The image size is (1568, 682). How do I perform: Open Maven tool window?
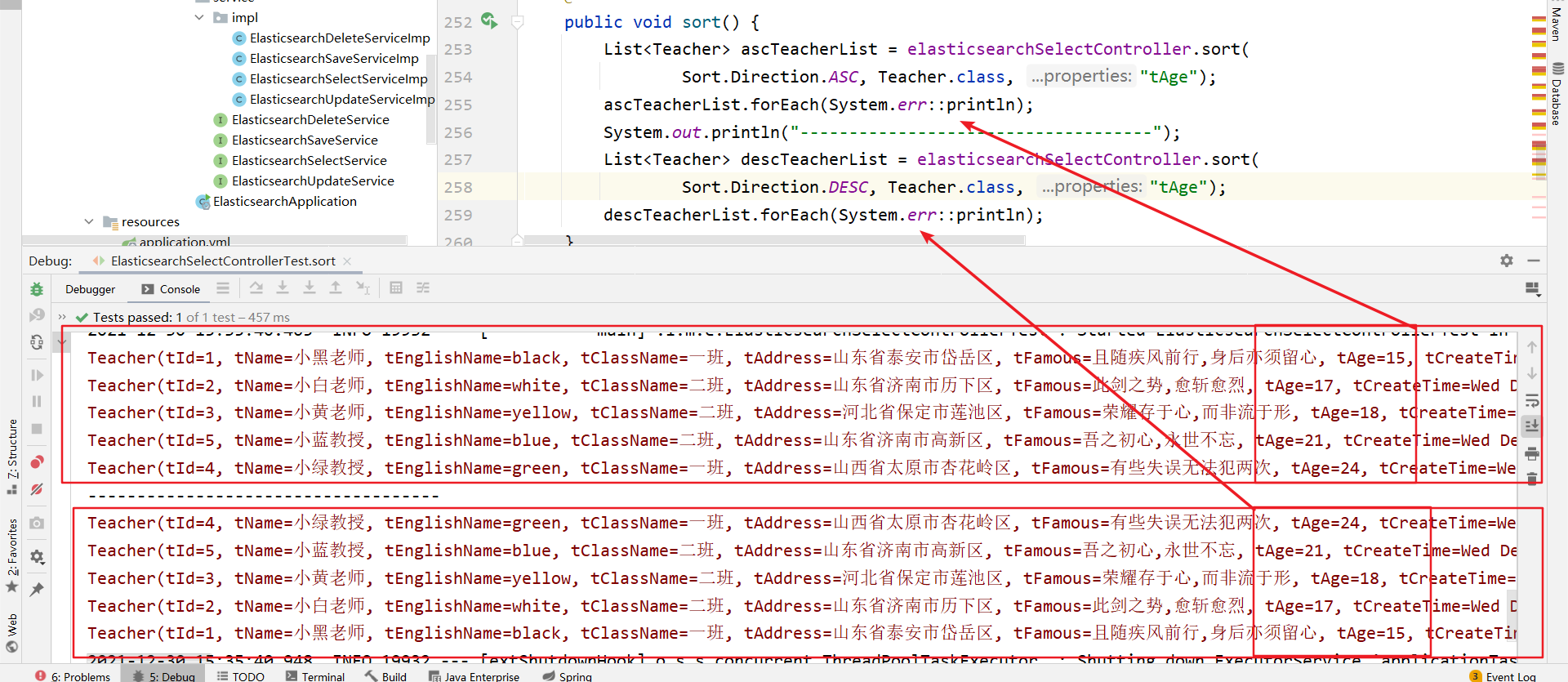[1556, 24]
